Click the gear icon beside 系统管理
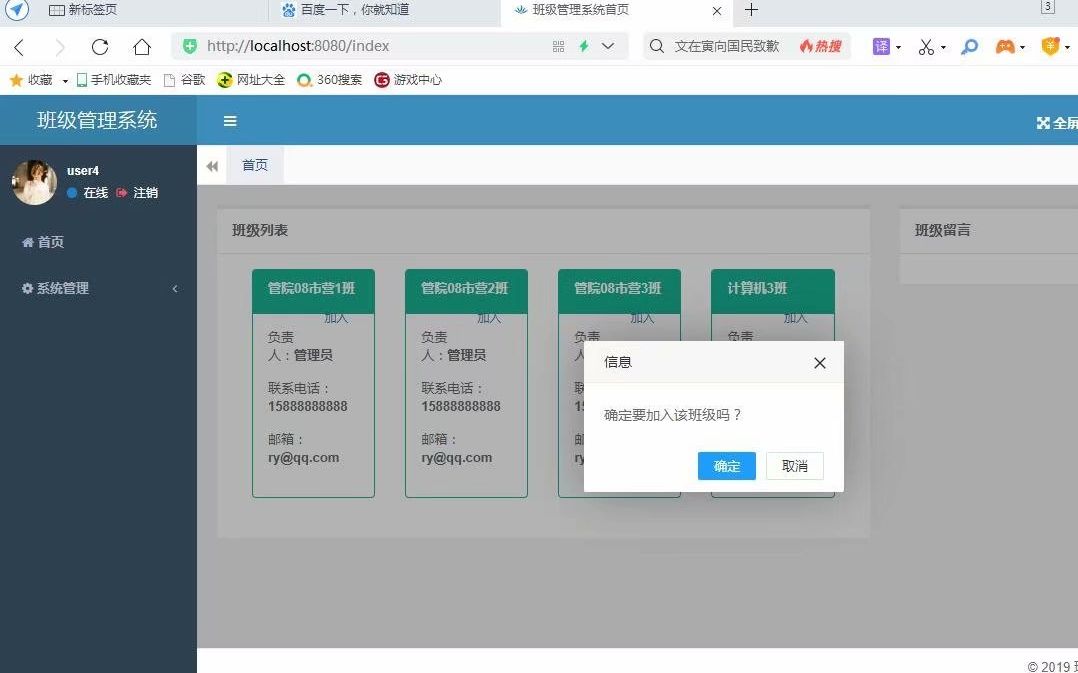The image size is (1078, 673). tap(28, 288)
